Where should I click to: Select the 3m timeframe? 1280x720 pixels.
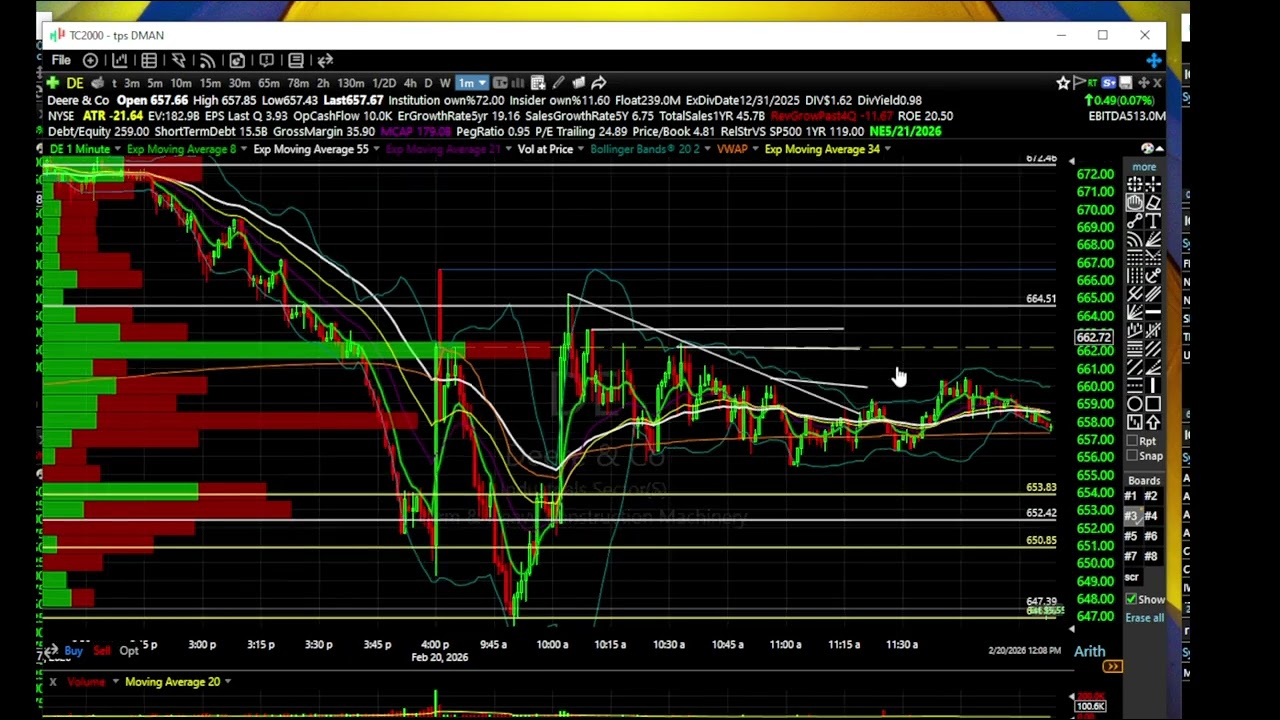tap(132, 83)
